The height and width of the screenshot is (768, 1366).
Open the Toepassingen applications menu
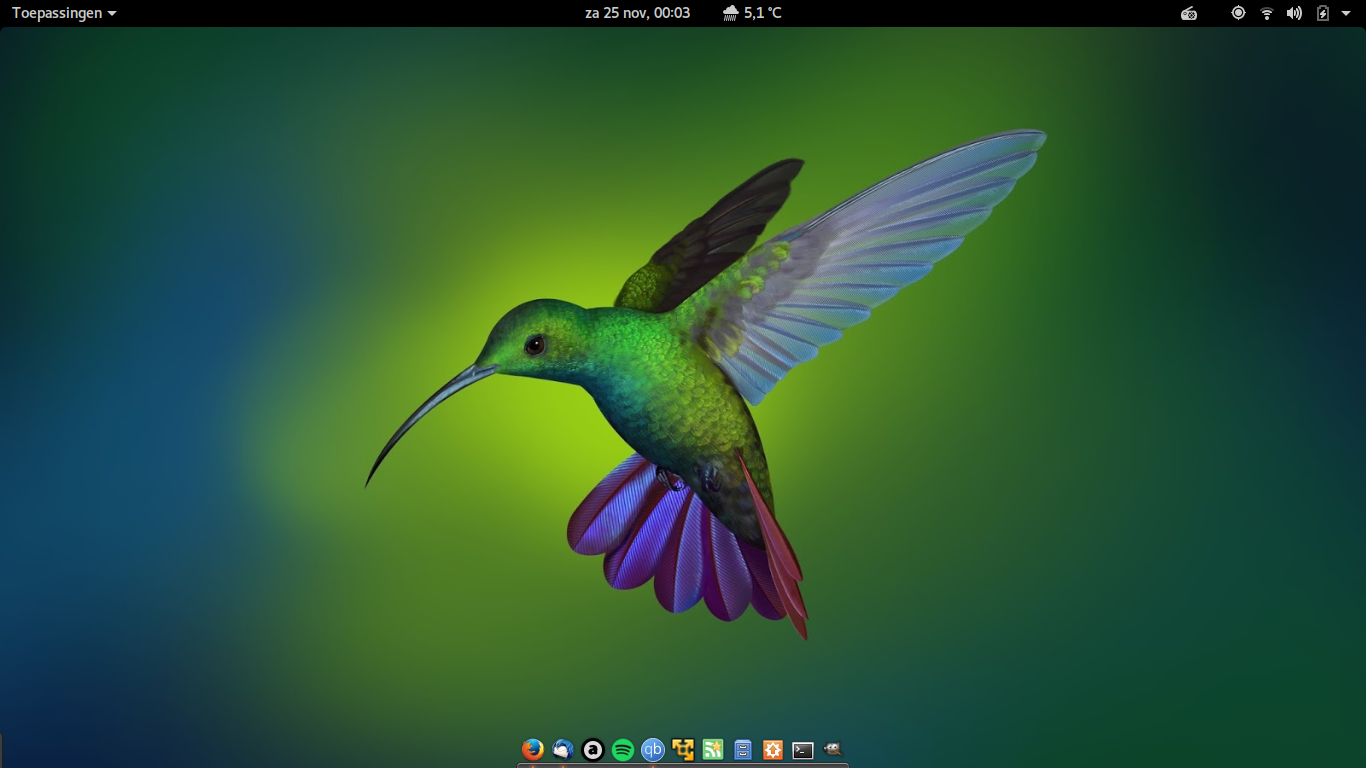[x=64, y=13]
